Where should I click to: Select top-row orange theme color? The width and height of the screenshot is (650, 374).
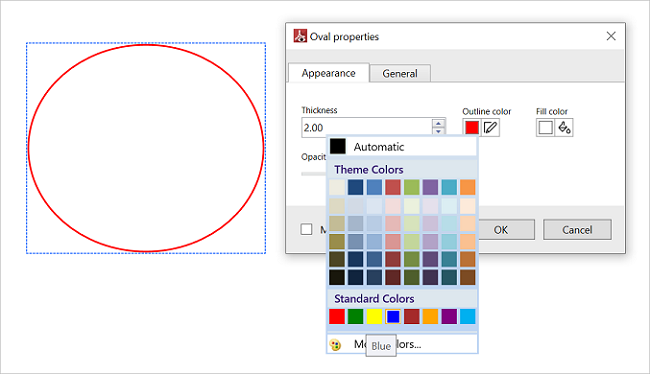[468, 187]
